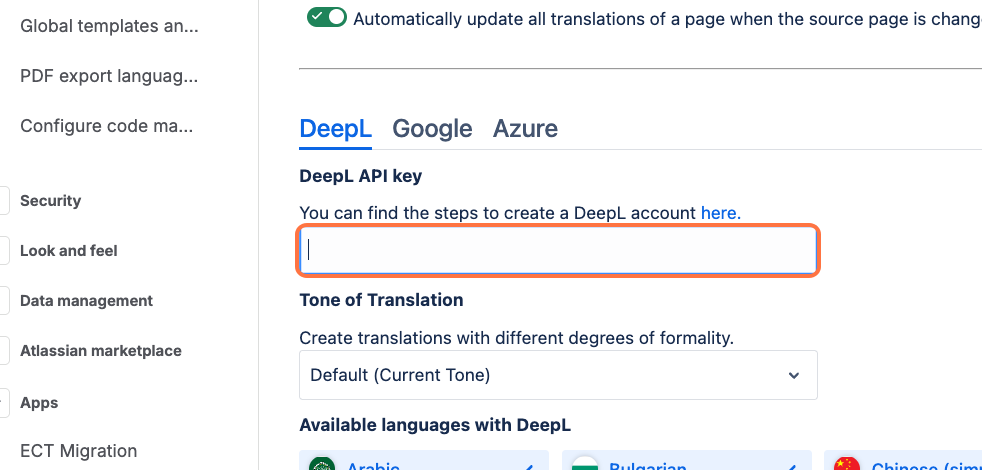Open the Tone of Translation dropdown

tap(558, 375)
